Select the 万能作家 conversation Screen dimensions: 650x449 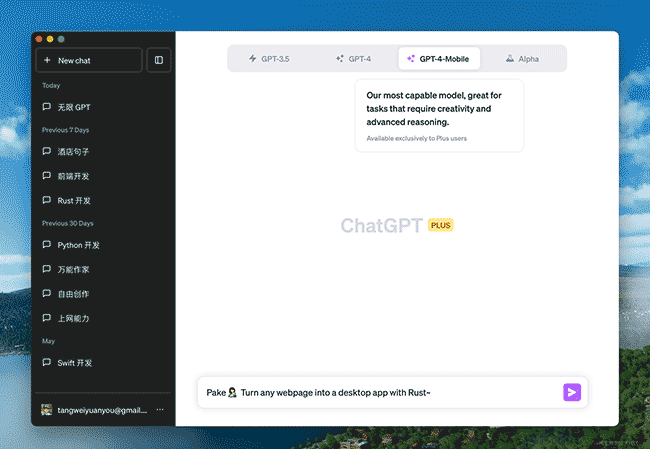pyautogui.click(x=103, y=269)
